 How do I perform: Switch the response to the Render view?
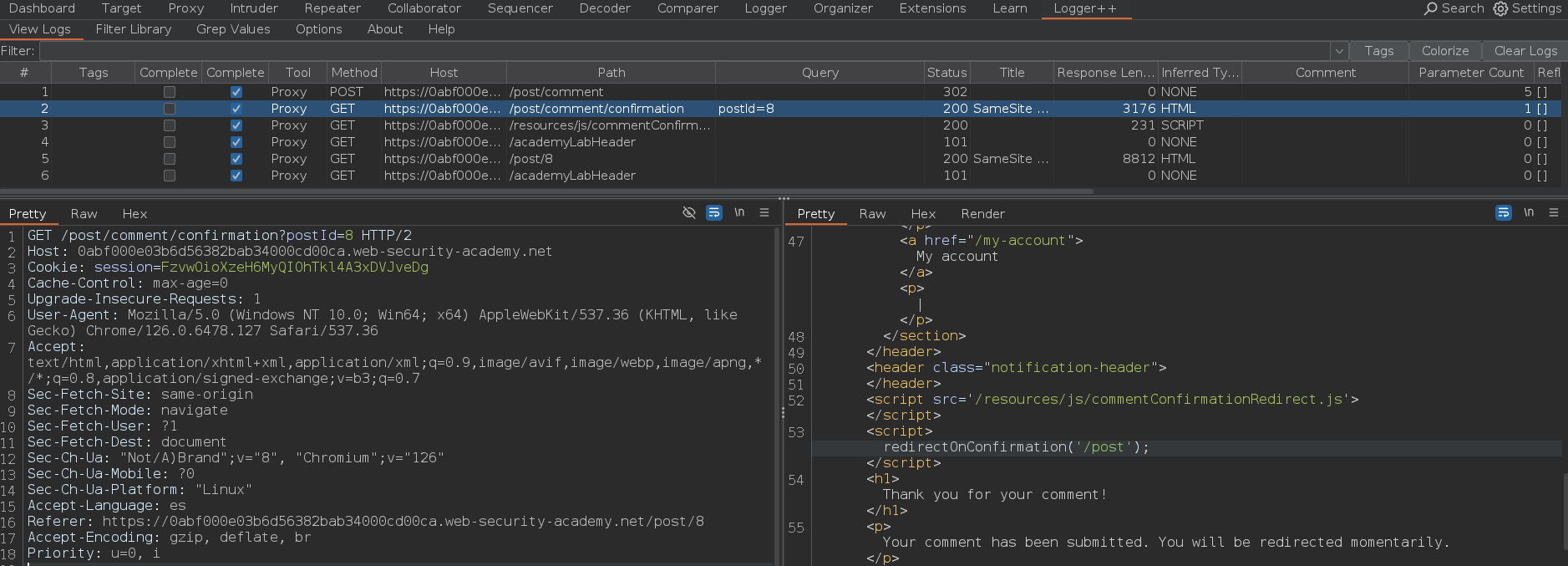(x=982, y=214)
